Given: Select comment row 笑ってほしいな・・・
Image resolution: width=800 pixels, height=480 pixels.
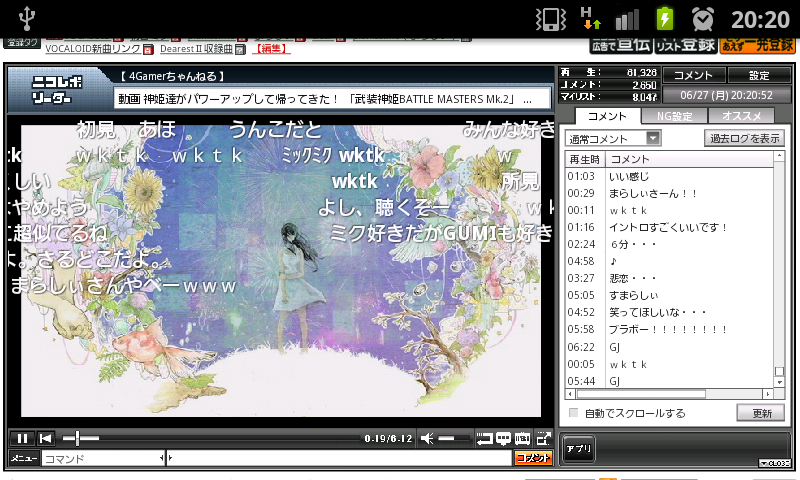Looking at the screenshot, I should click(x=669, y=312).
